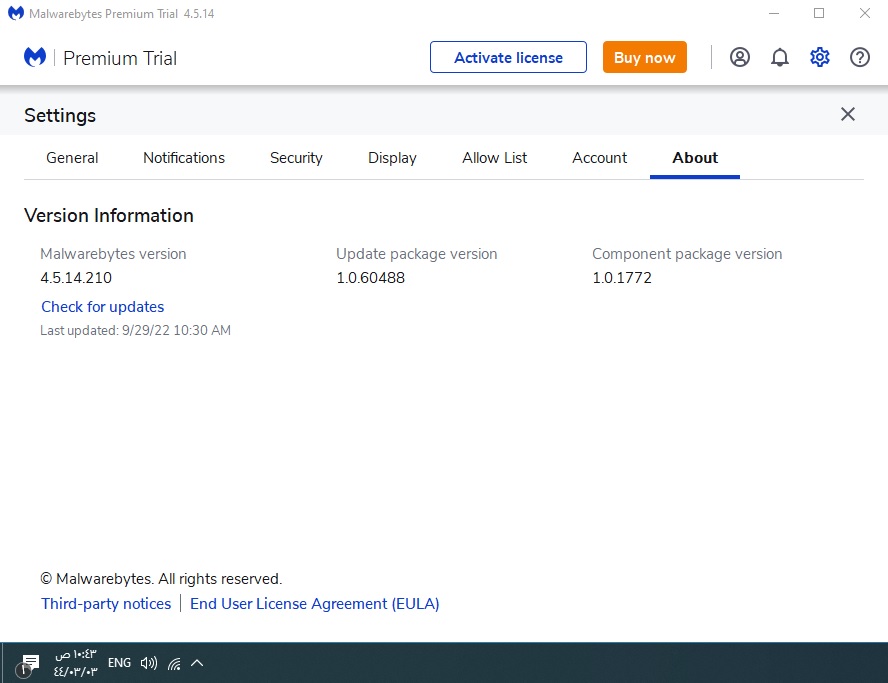Screen dimensions: 888x683
Task: Open the taskbar network icon
Action: coord(174,663)
